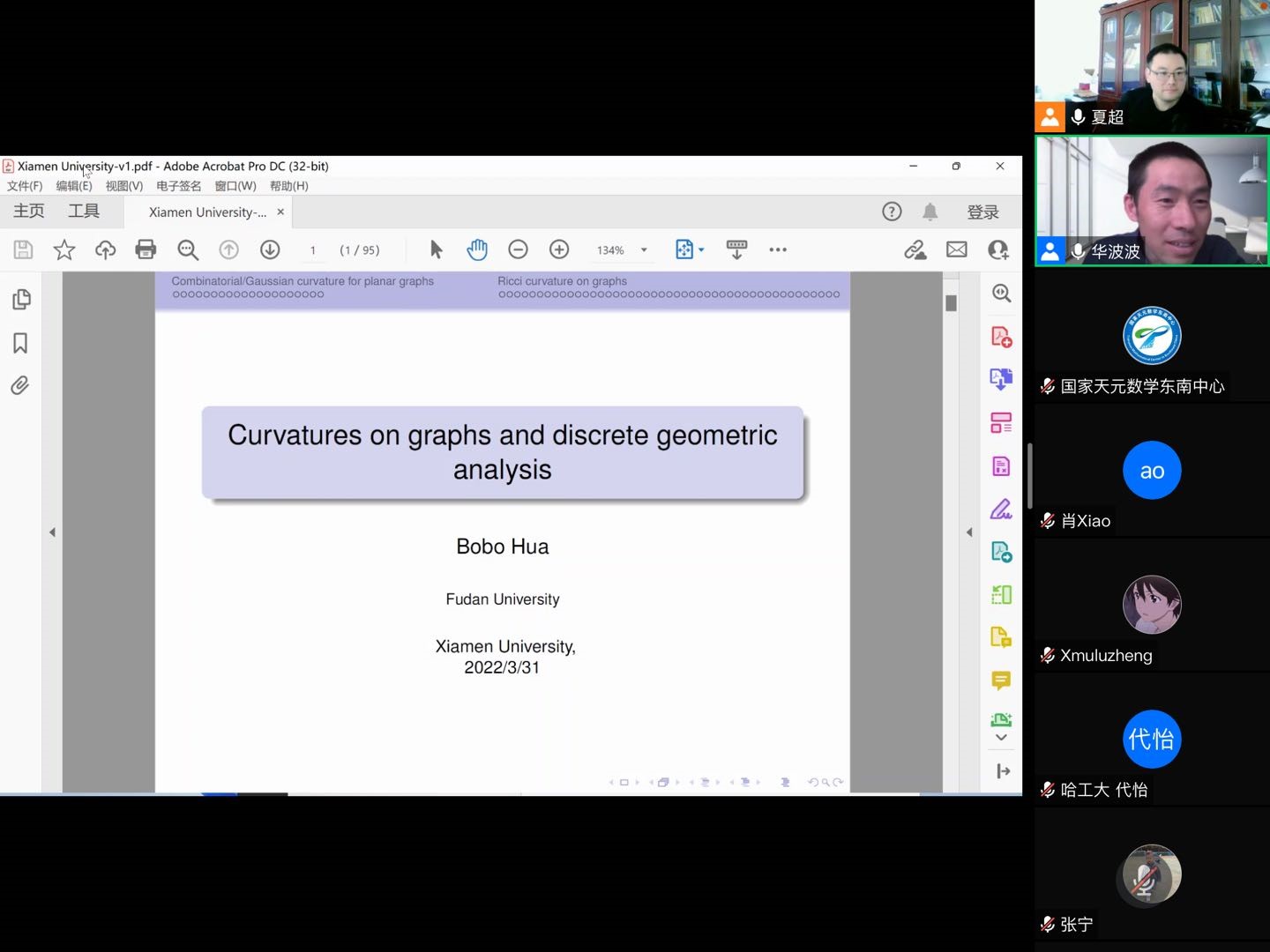Click the page number input field
Screen dimensions: 1270x952
point(313,250)
